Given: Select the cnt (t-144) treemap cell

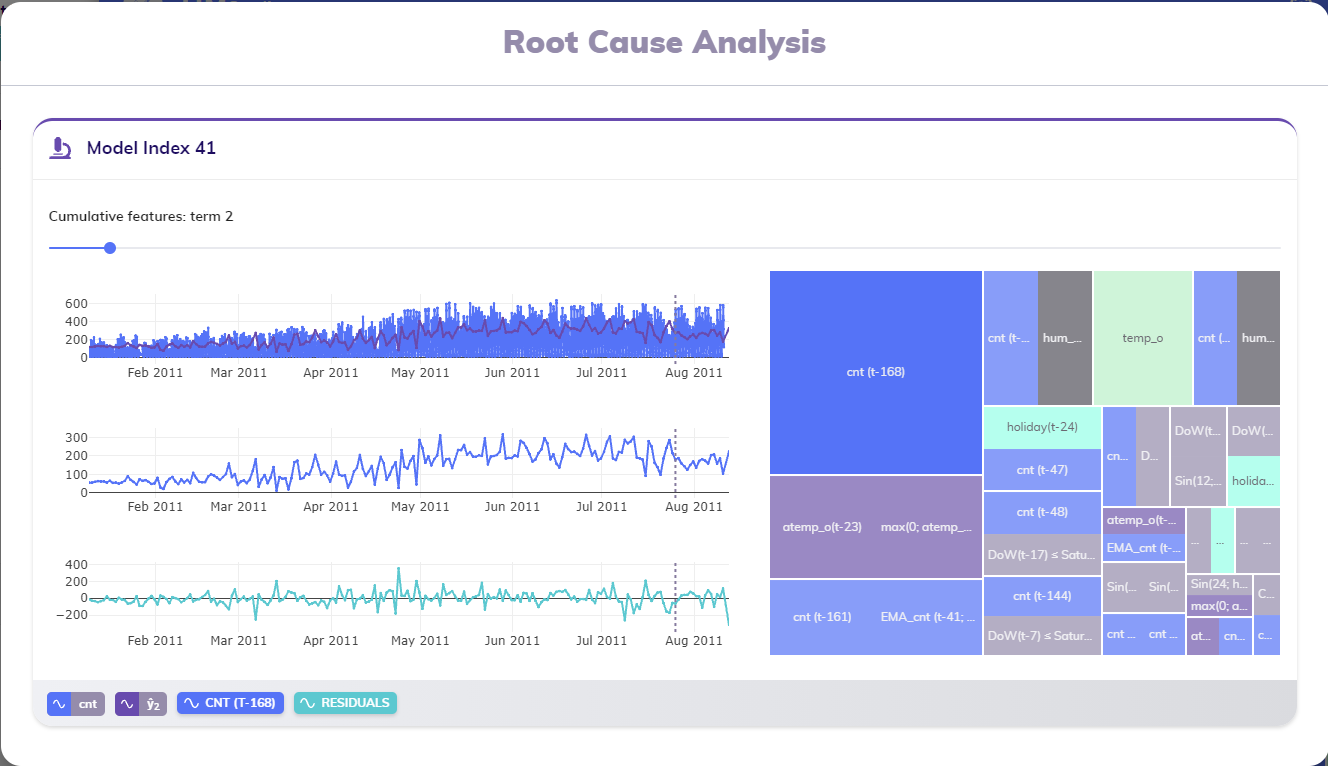Looking at the screenshot, I should pyautogui.click(x=1042, y=596).
